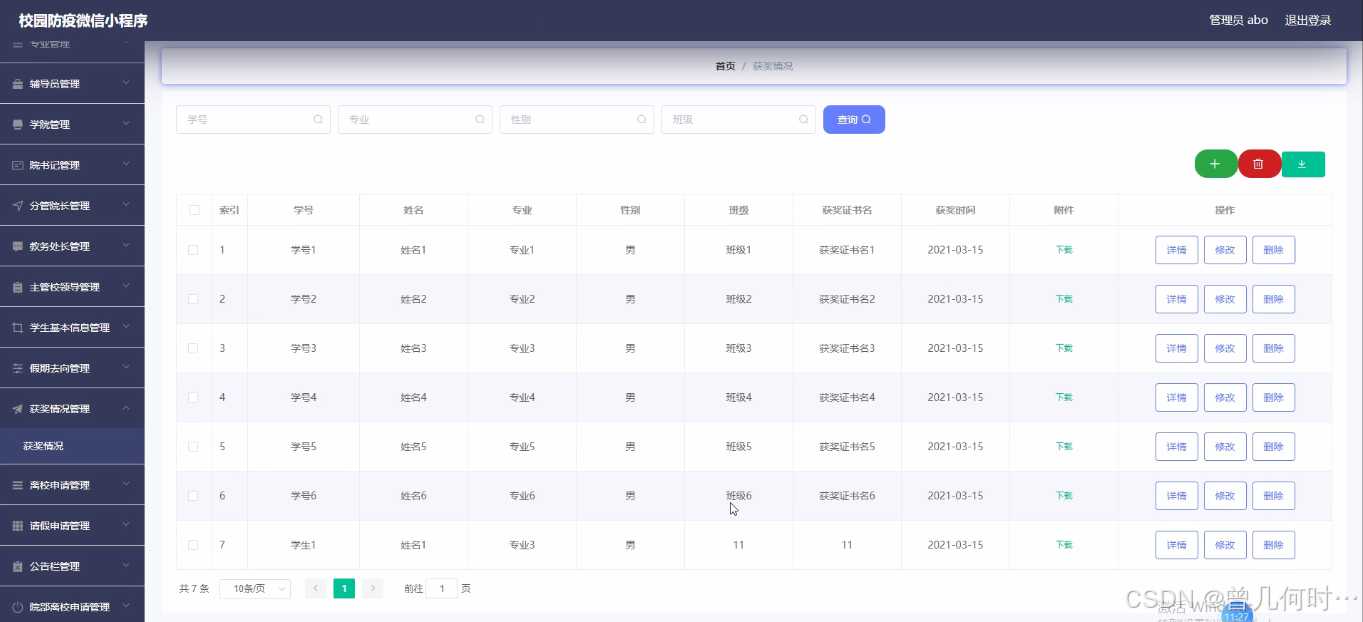Expand 分管院长管理 chevron
This screenshot has width=1363, height=622.
126,205
